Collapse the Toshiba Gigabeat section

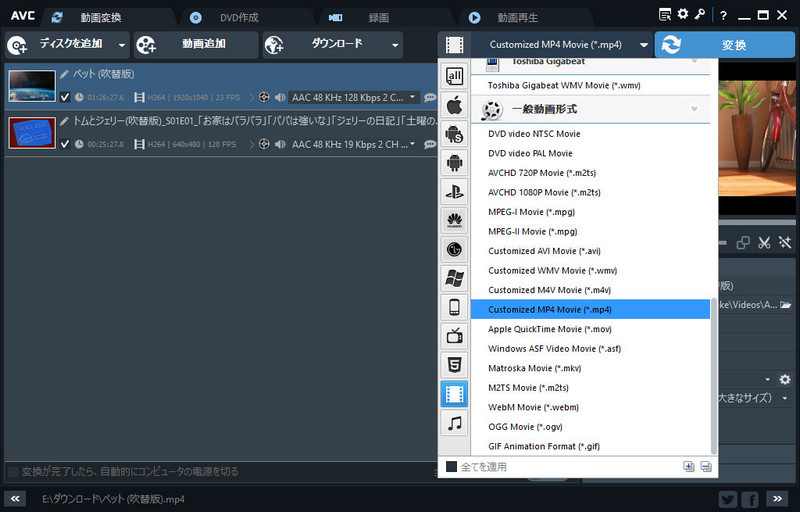click(x=694, y=61)
